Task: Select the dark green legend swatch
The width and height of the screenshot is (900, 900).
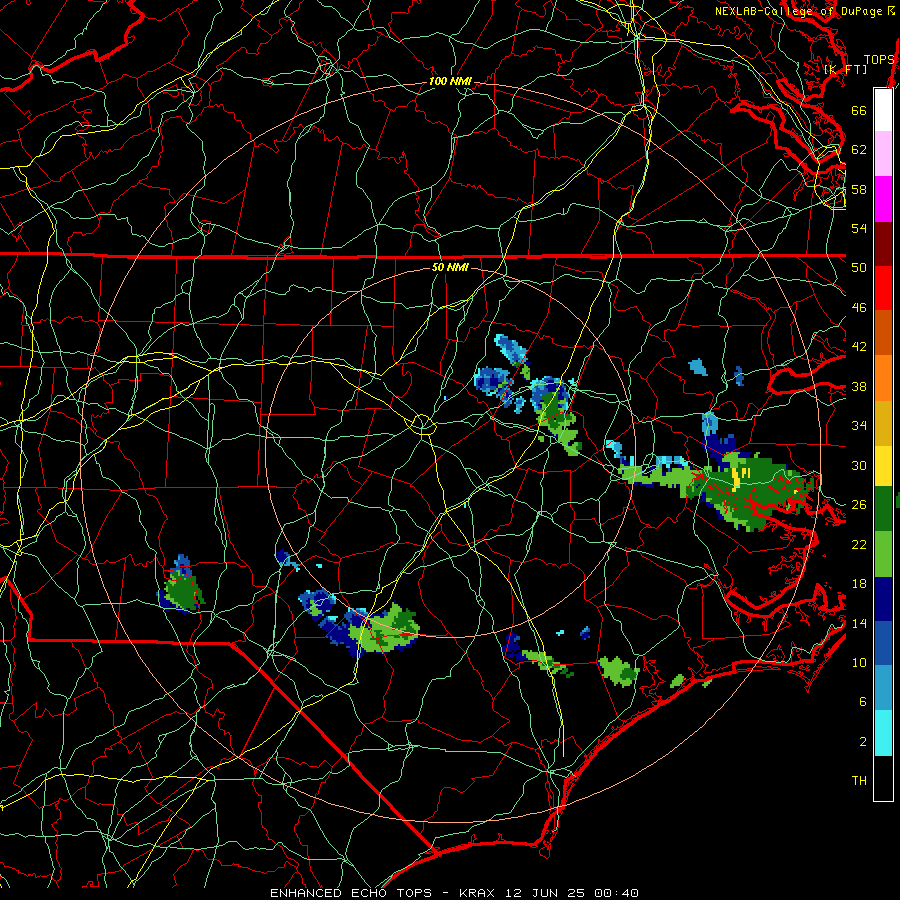Action: 883,509
